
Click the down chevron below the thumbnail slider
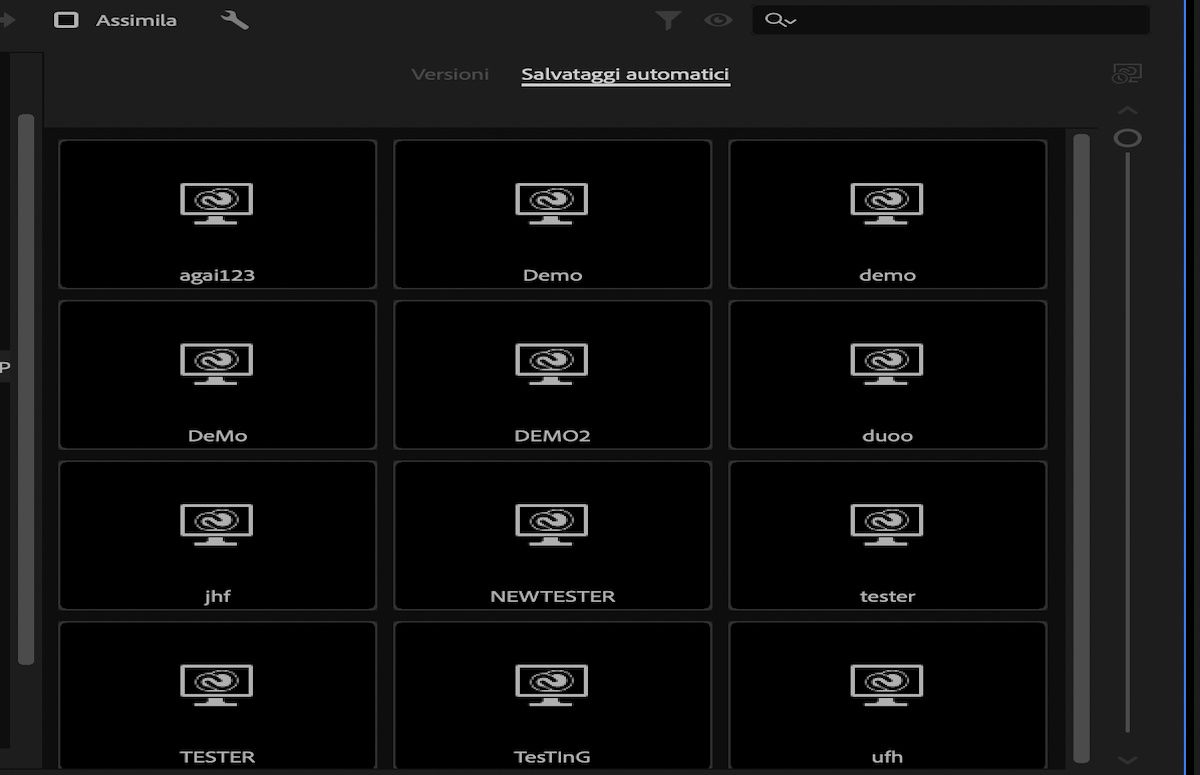1128,760
